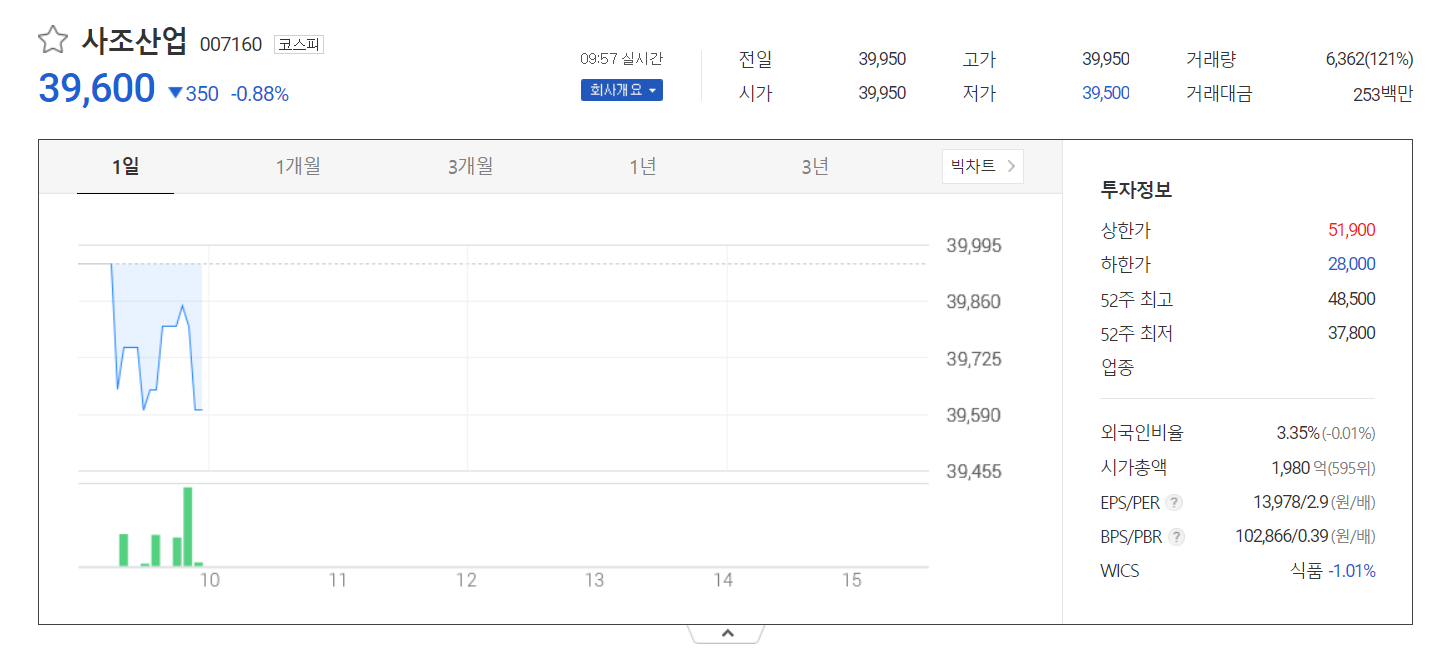This screenshot has height=652, width=1440.
Task: Click the 시가 value 39,950
Action: 882,94
